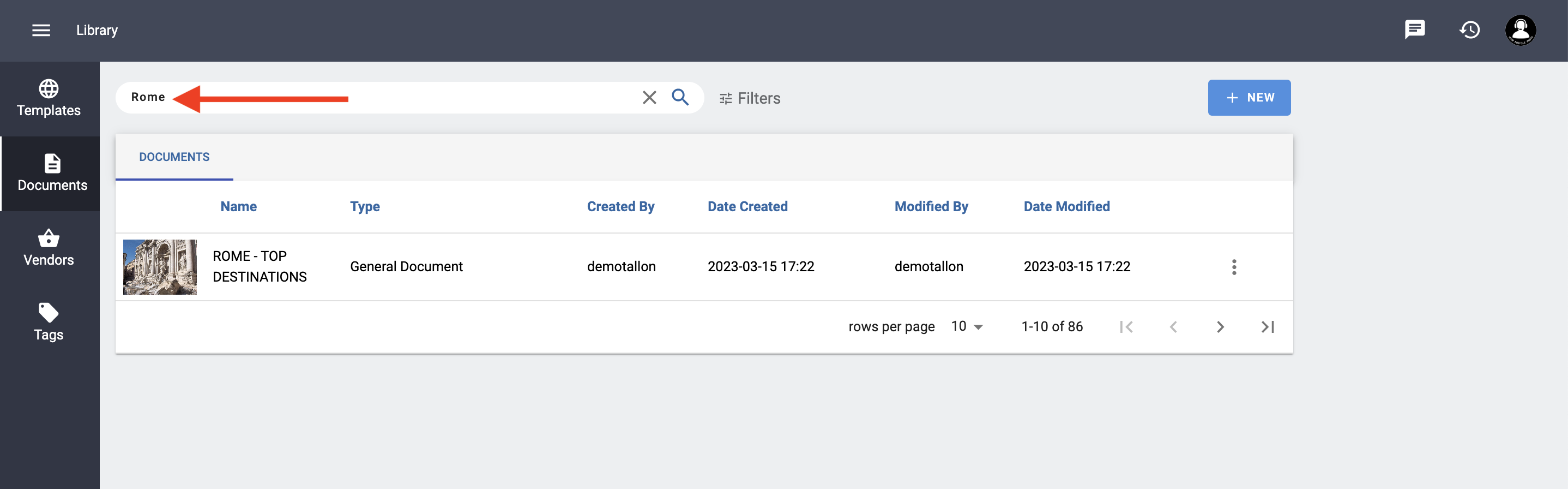Click Modified By cell demotallon

928,266
